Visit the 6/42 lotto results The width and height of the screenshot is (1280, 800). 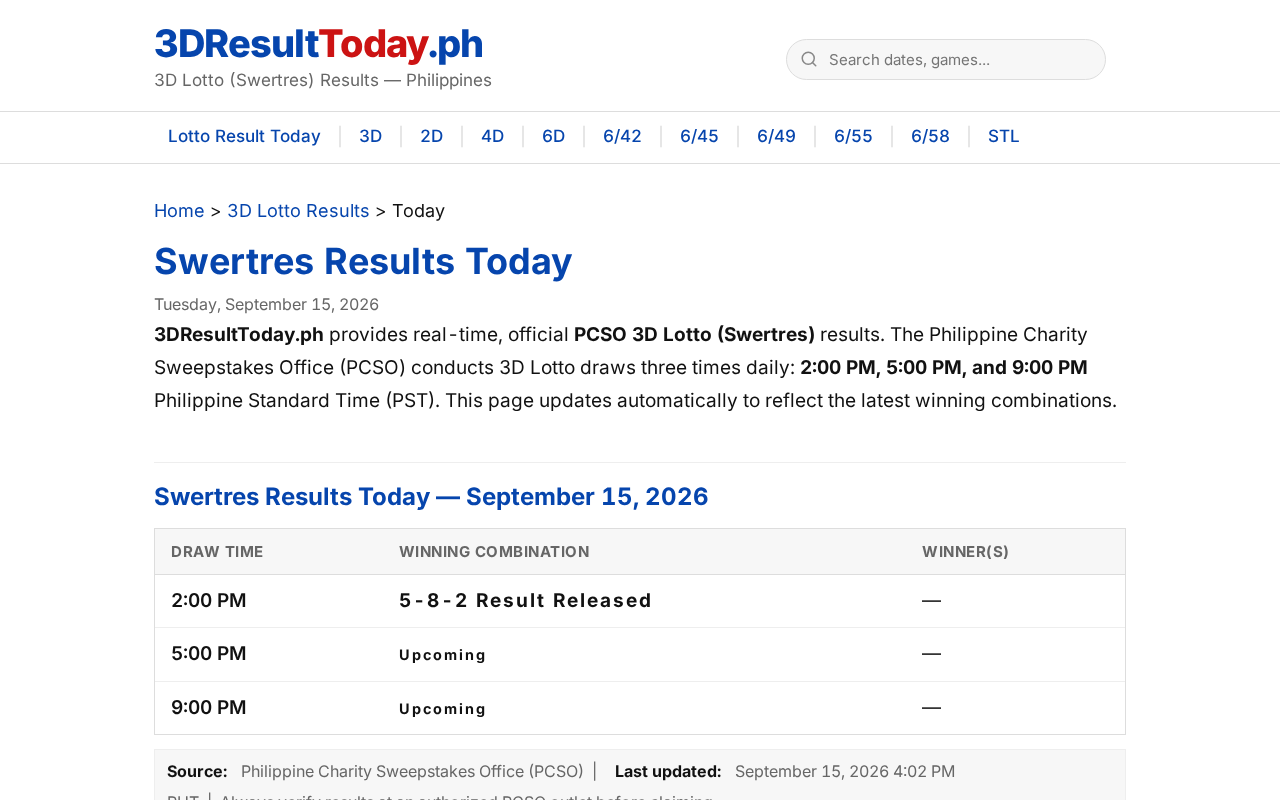[622, 136]
